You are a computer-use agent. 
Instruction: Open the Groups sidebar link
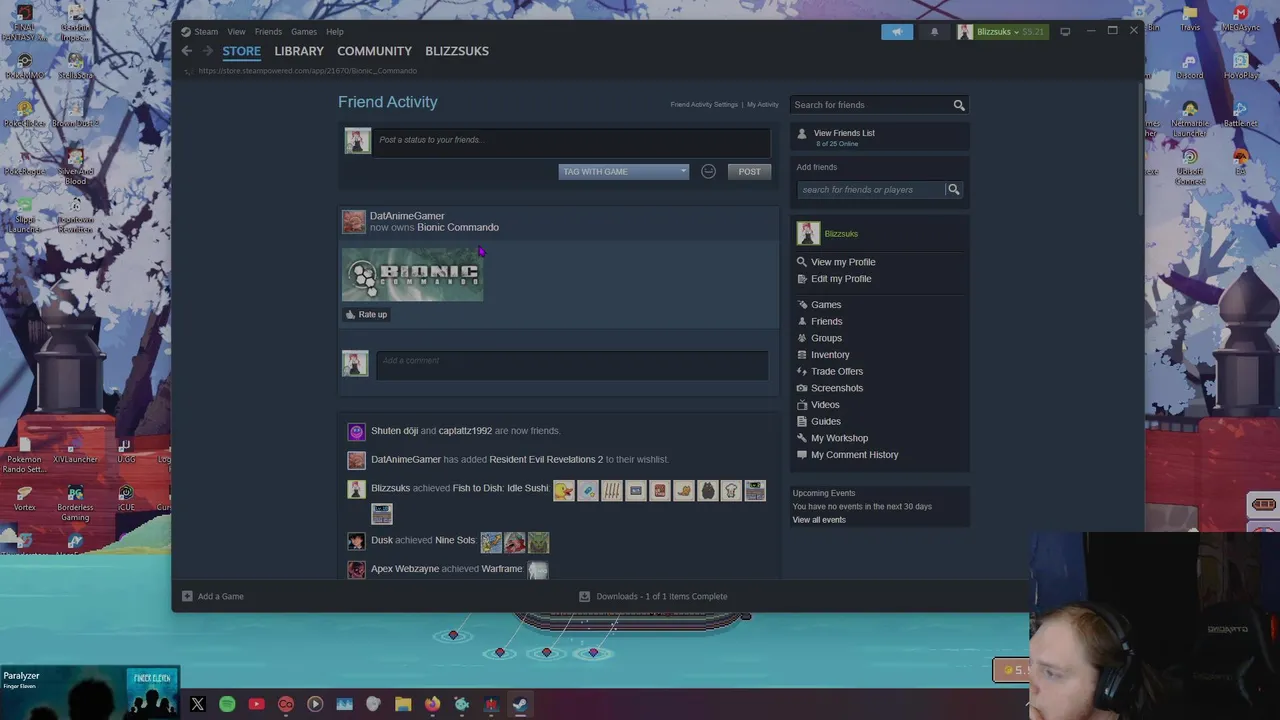coord(826,339)
